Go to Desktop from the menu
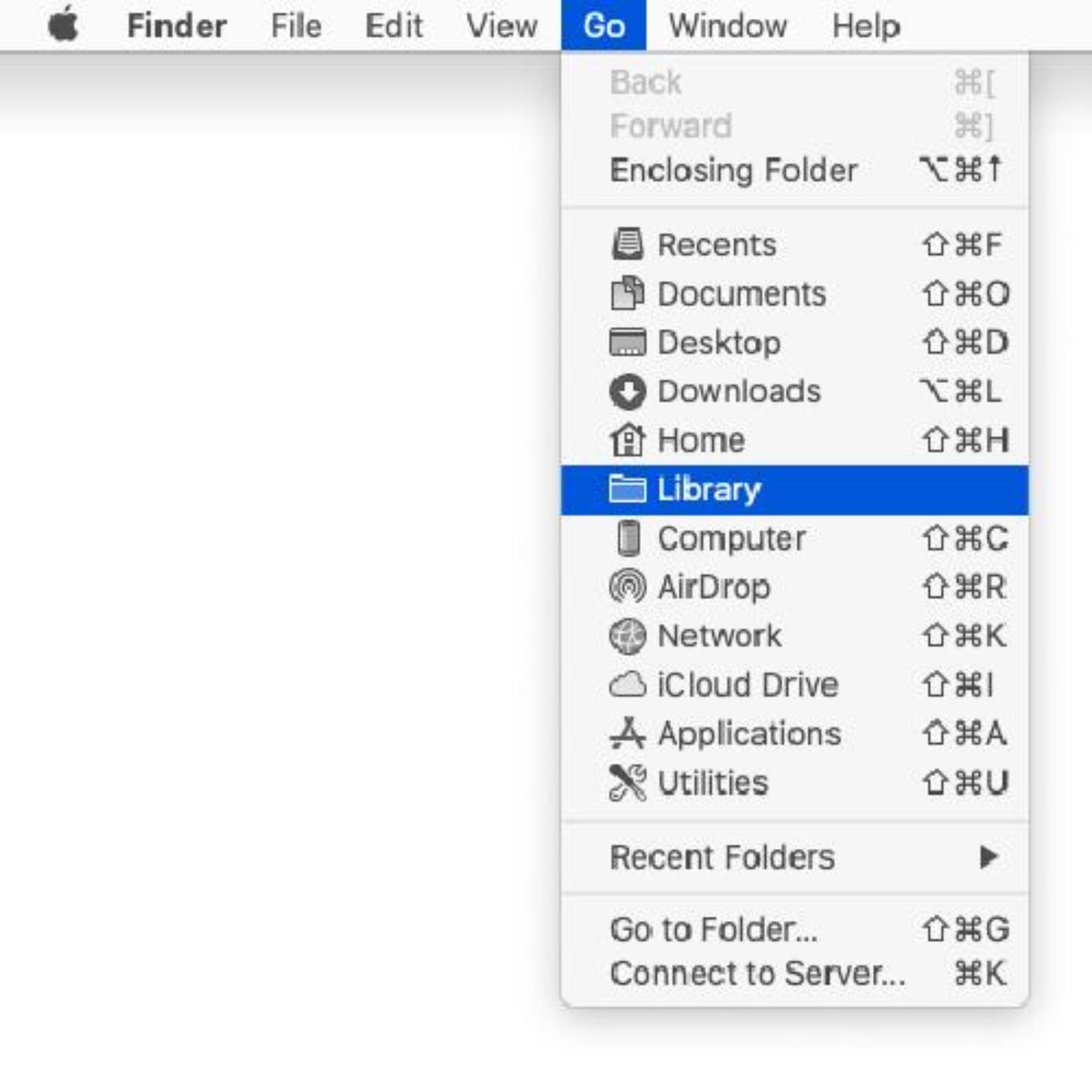 (x=794, y=343)
